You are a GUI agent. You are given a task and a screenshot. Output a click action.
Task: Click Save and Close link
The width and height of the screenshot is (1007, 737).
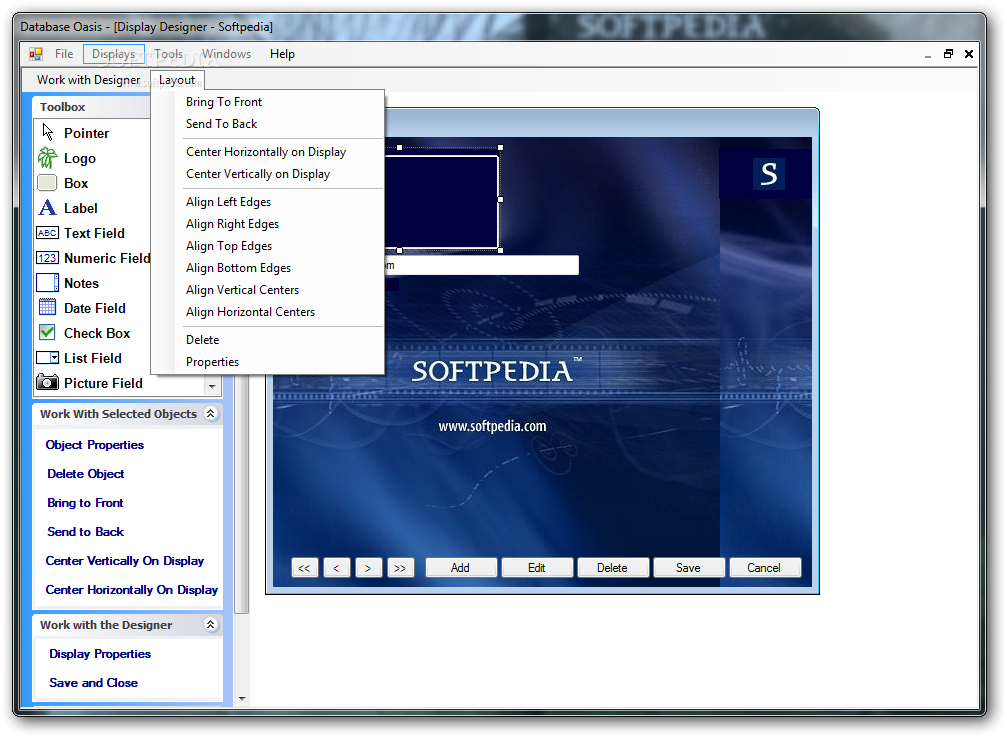[93, 682]
